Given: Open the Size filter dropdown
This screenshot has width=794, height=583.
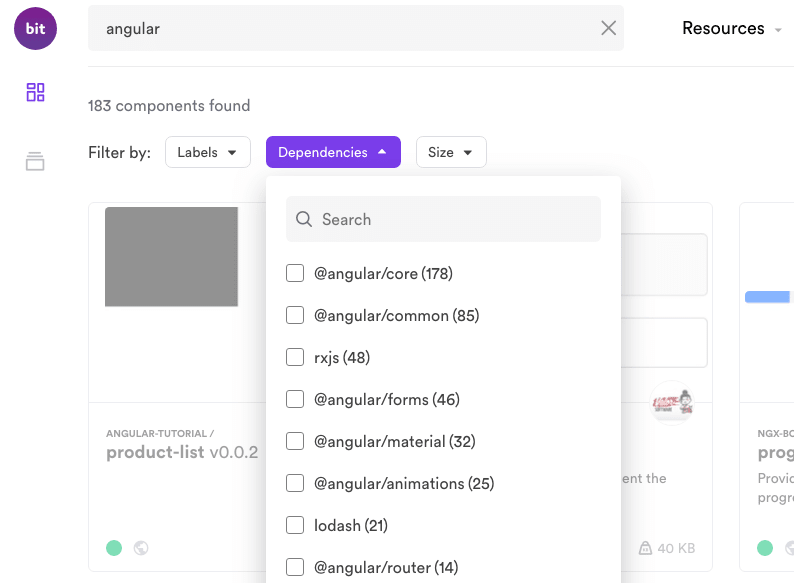Looking at the screenshot, I should coord(451,152).
